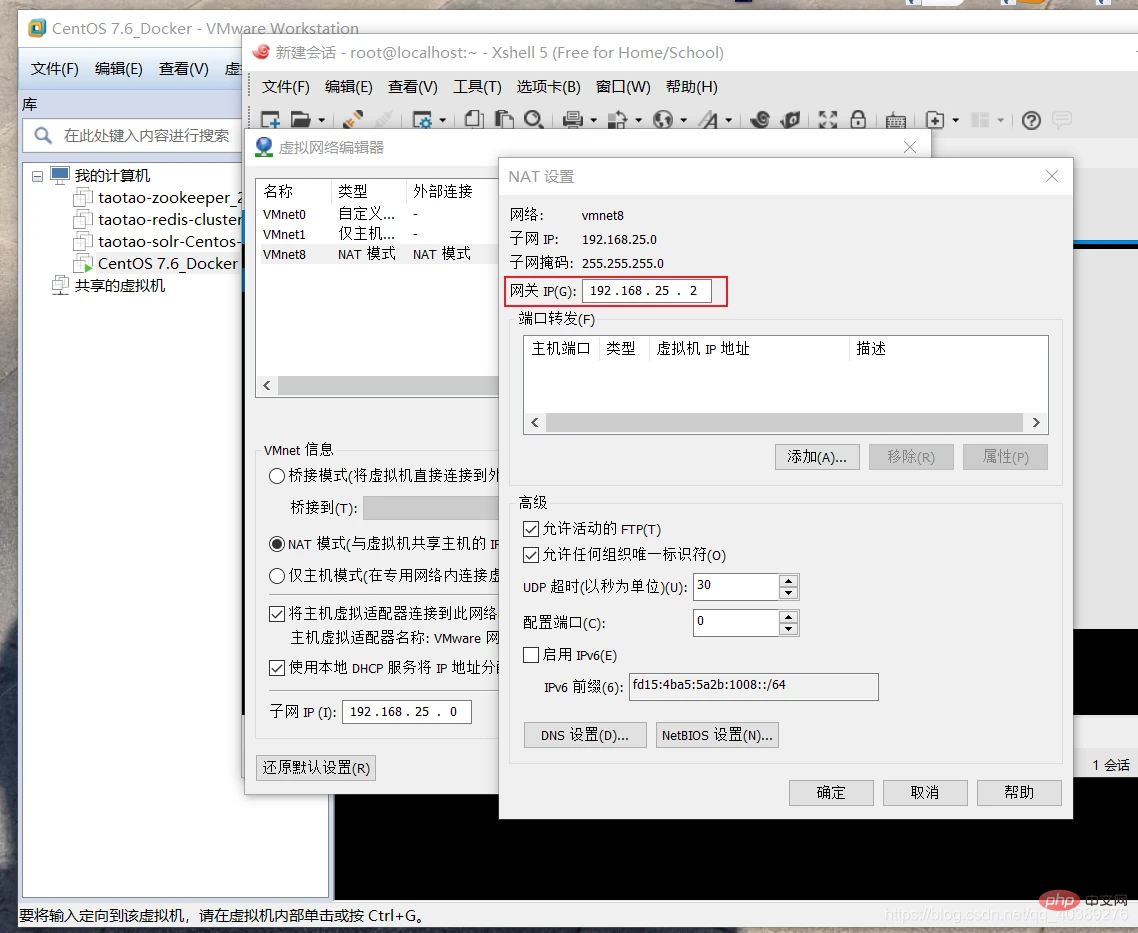Image resolution: width=1138 pixels, height=933 pixels.
Task: Click Open folder icon in Xshell toolbar
Action: click(x=300, y=120)
